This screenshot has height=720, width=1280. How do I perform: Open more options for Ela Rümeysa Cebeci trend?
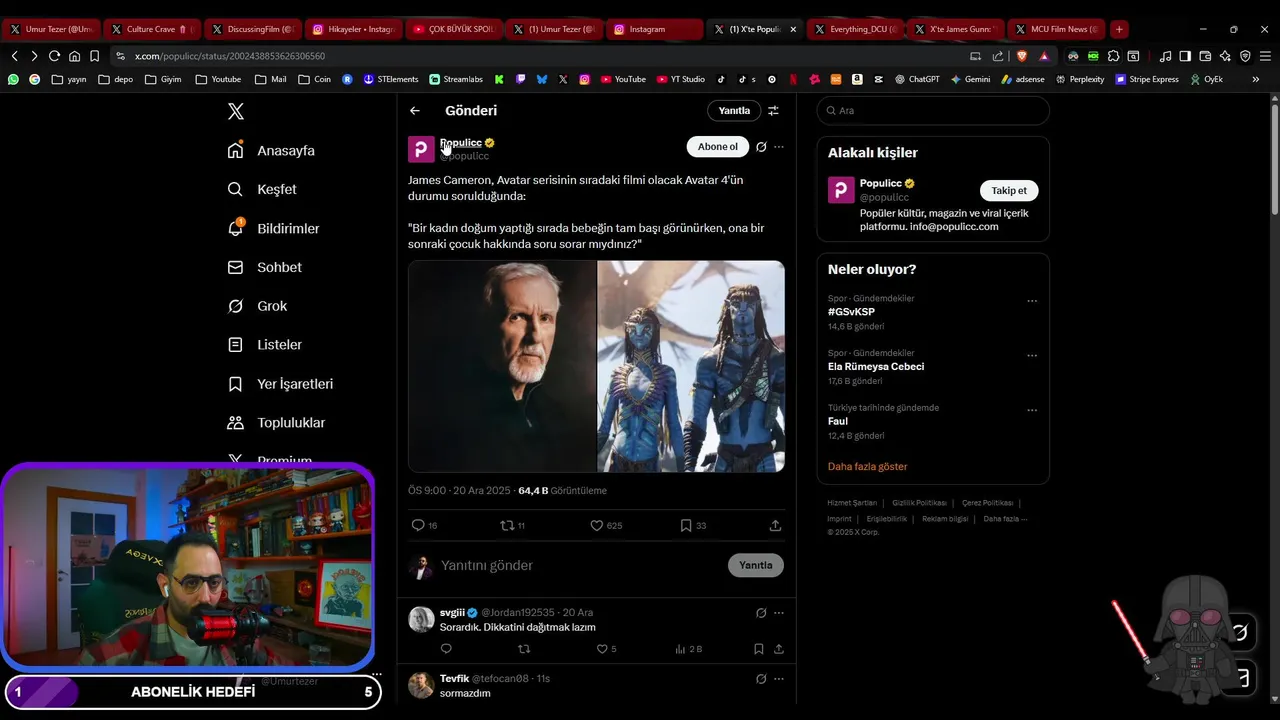1032,355
